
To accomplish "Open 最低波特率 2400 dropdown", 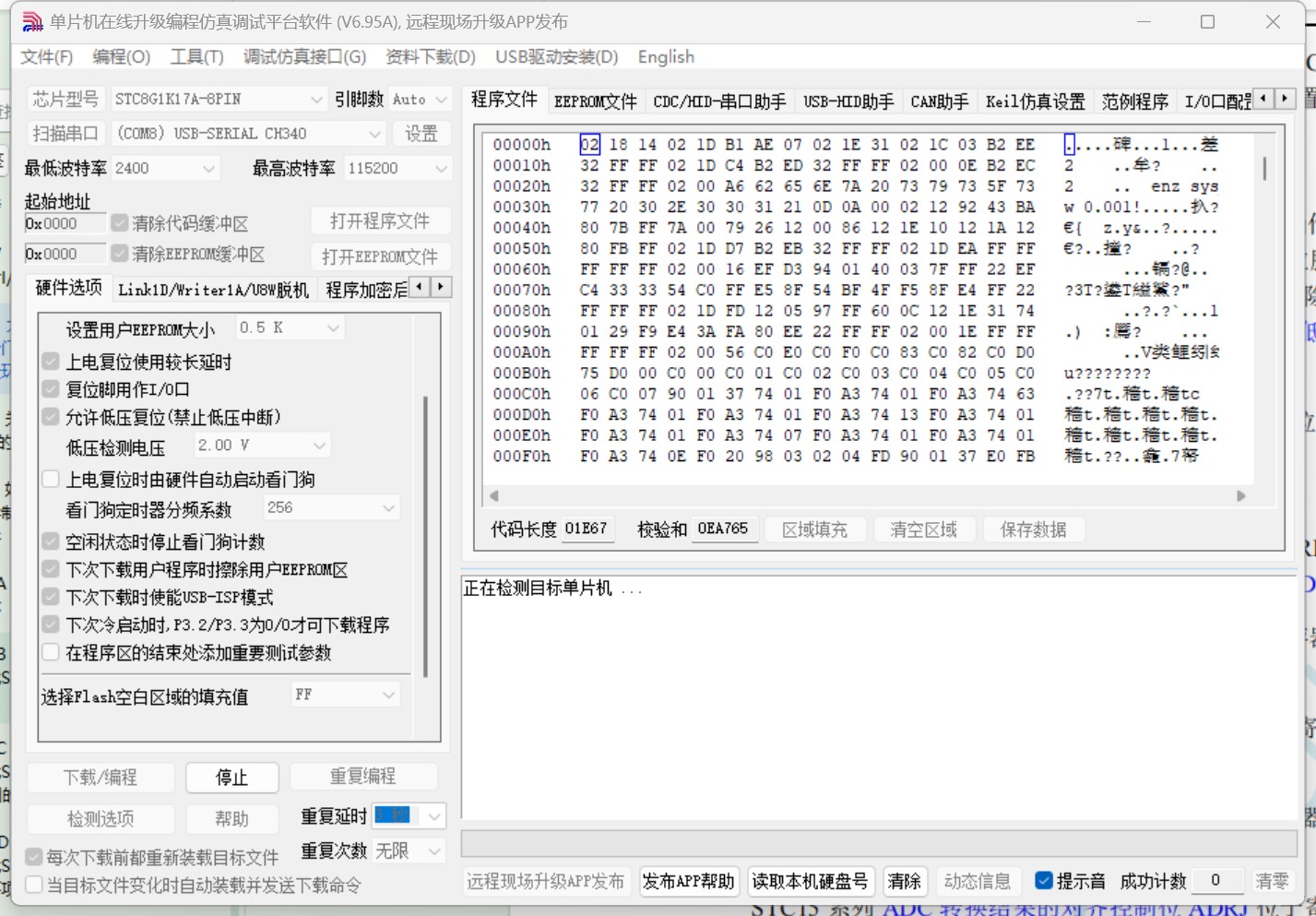I will [165, 169].
